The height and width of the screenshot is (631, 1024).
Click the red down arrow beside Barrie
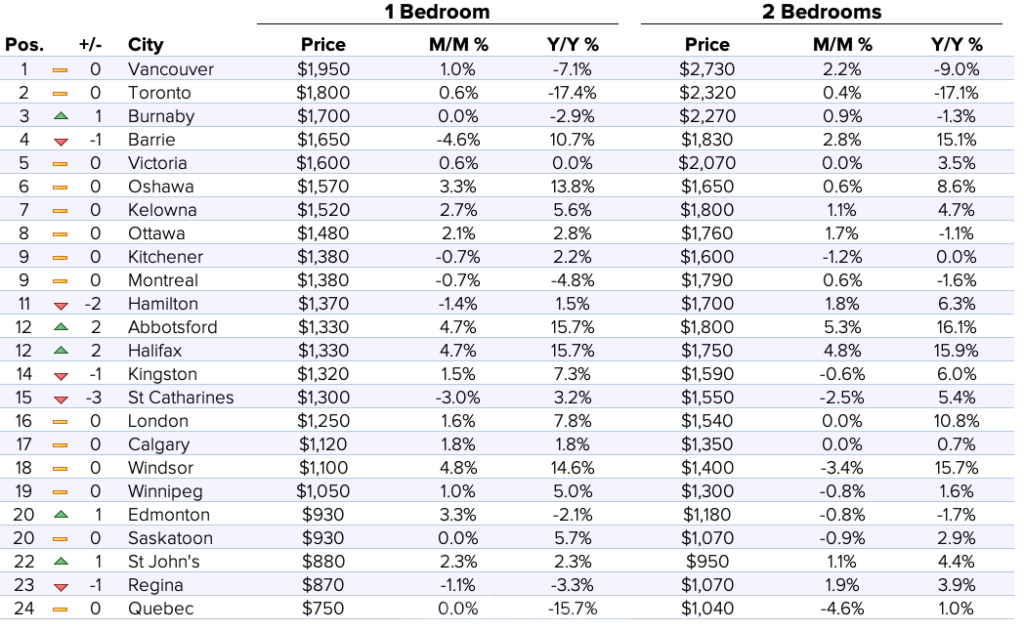point(60,140)
